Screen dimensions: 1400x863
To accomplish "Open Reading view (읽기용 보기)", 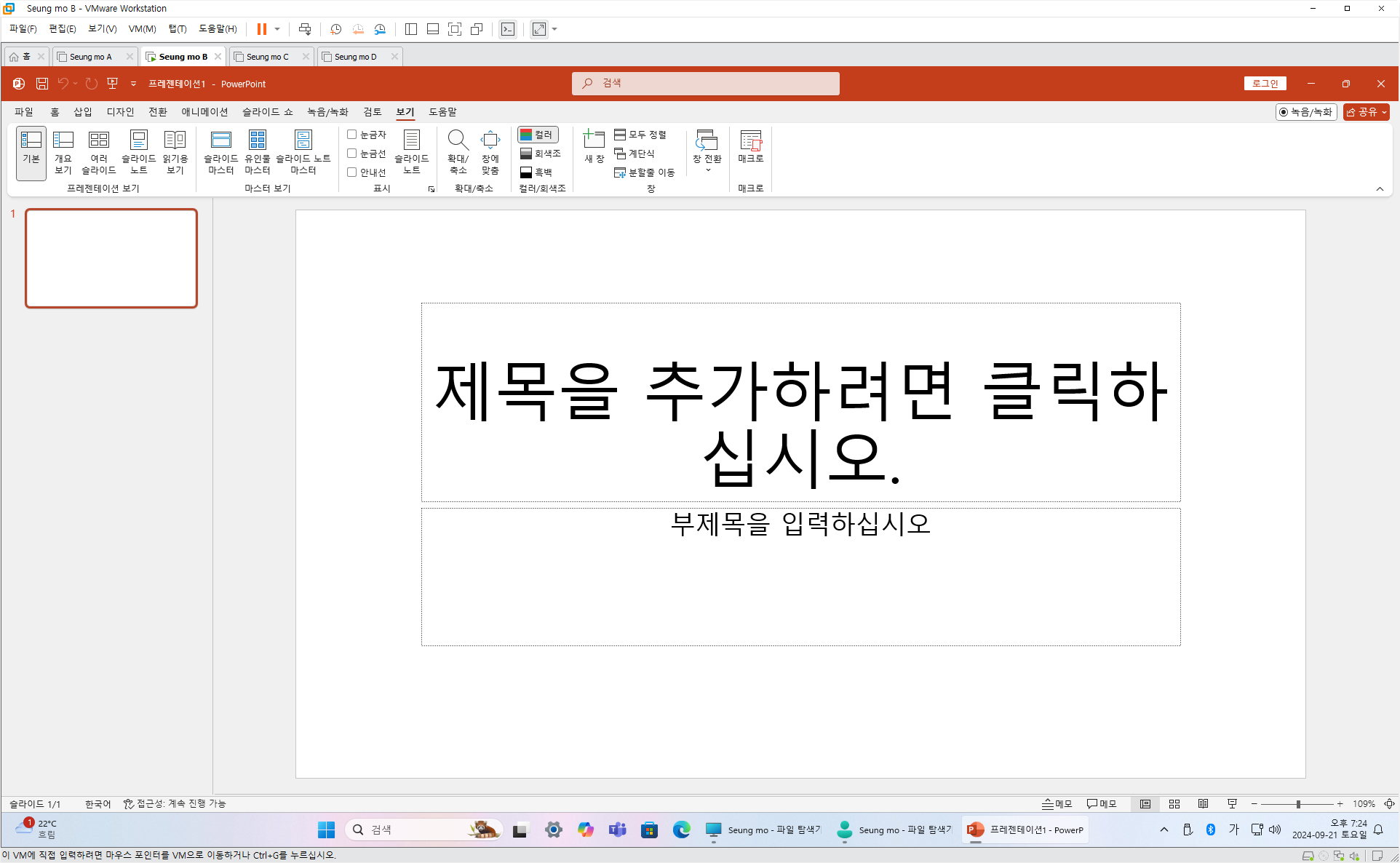I will click(175, 152).
